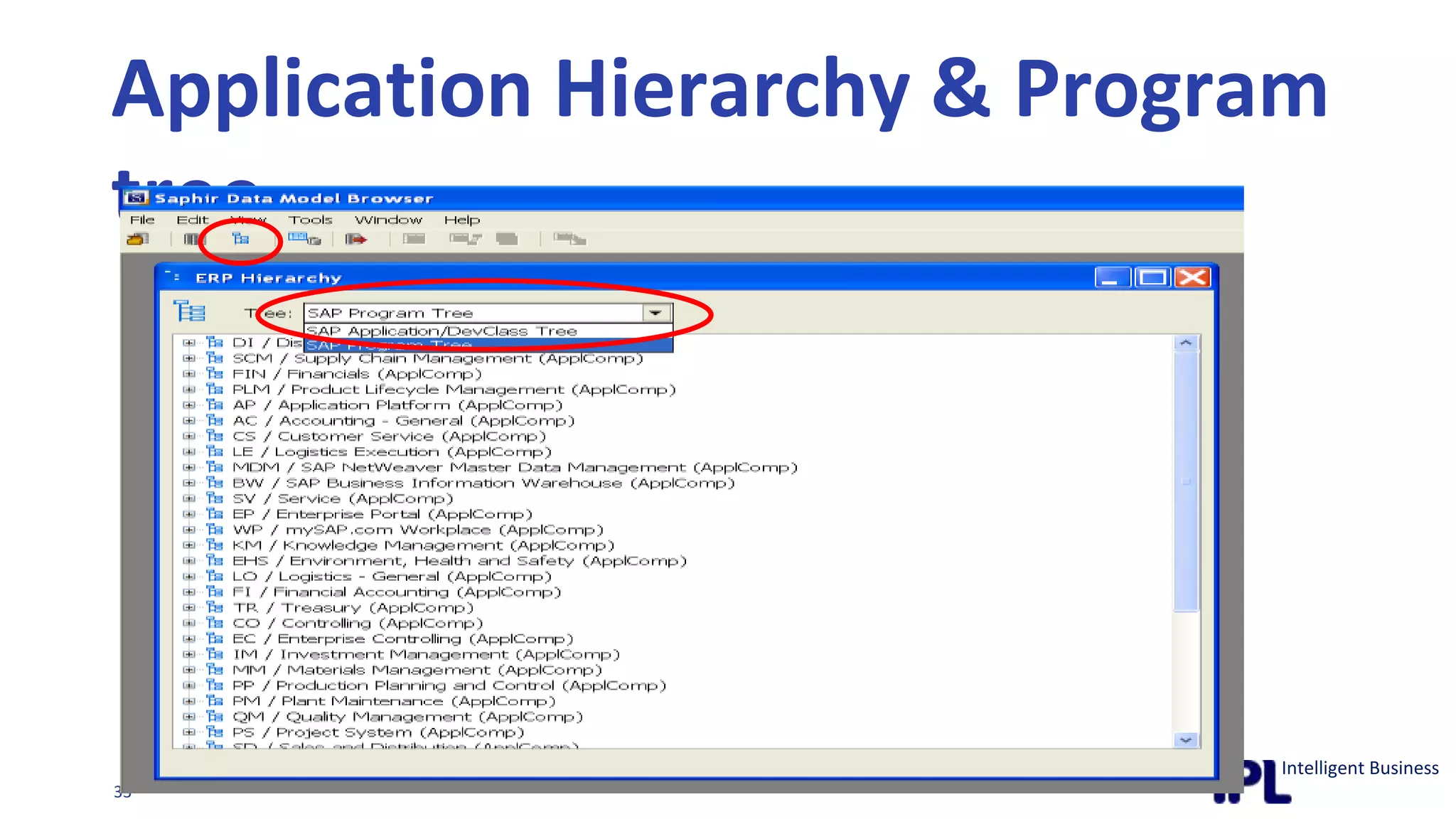
Task: Click the Saphir Data Model Browser title icon
Action: tap(136, 198)
